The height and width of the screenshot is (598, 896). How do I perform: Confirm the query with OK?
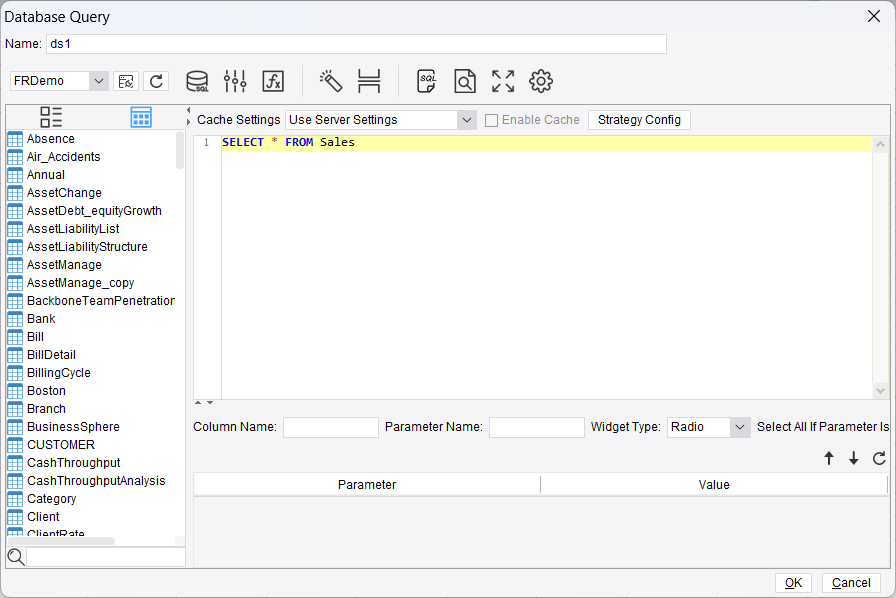coord(793,582)
